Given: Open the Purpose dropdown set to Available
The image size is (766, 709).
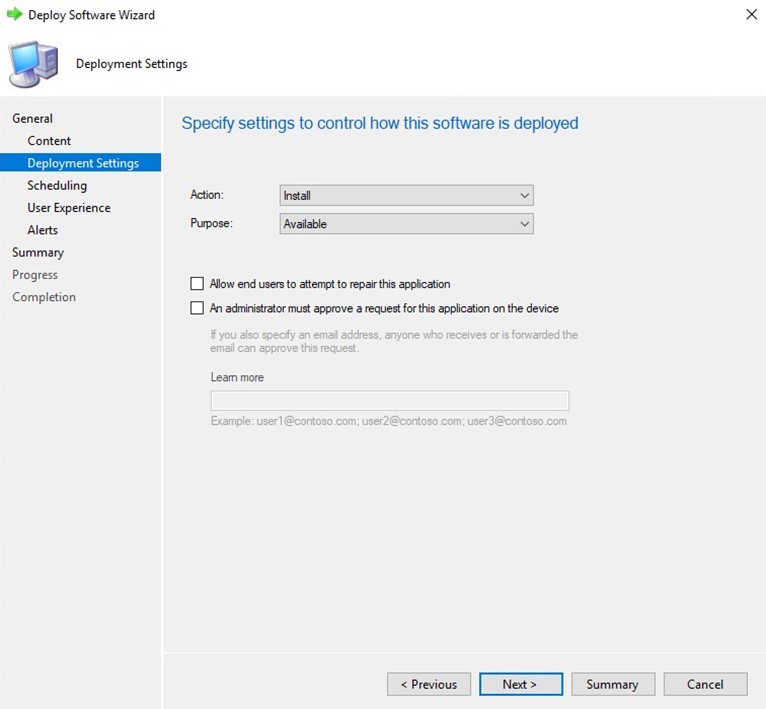Looking at the screenshot, I should 406,224.
